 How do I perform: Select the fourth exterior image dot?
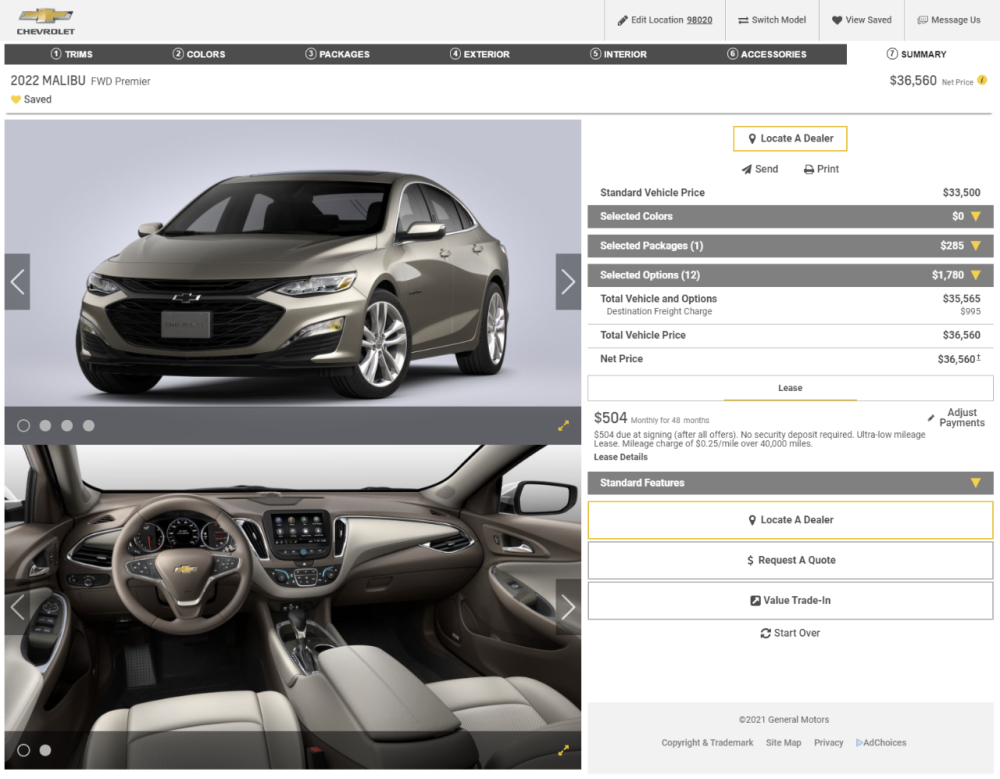89,426
